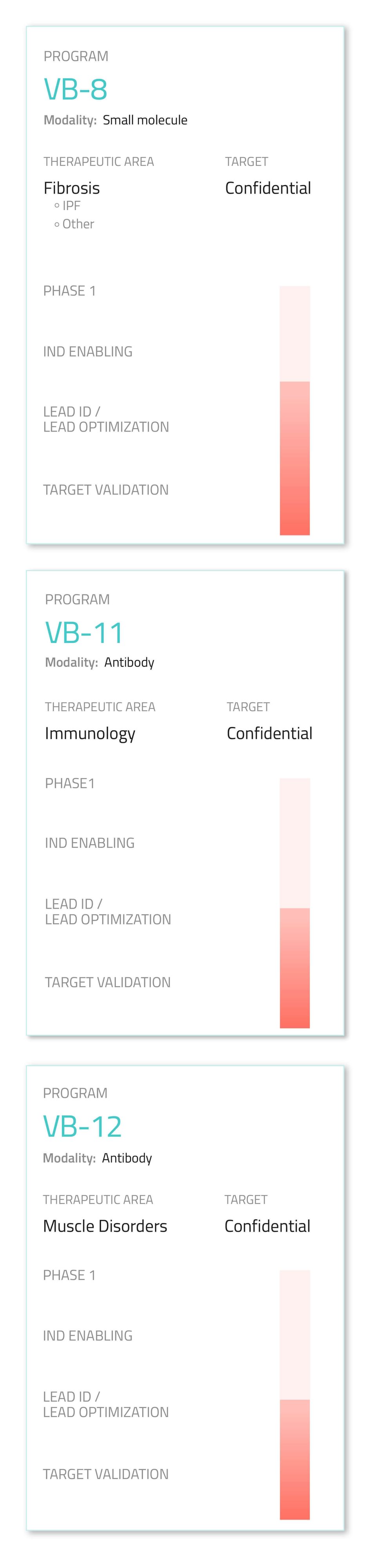Select the Other bullet under Fibrosis

click(x=74, y=224)
